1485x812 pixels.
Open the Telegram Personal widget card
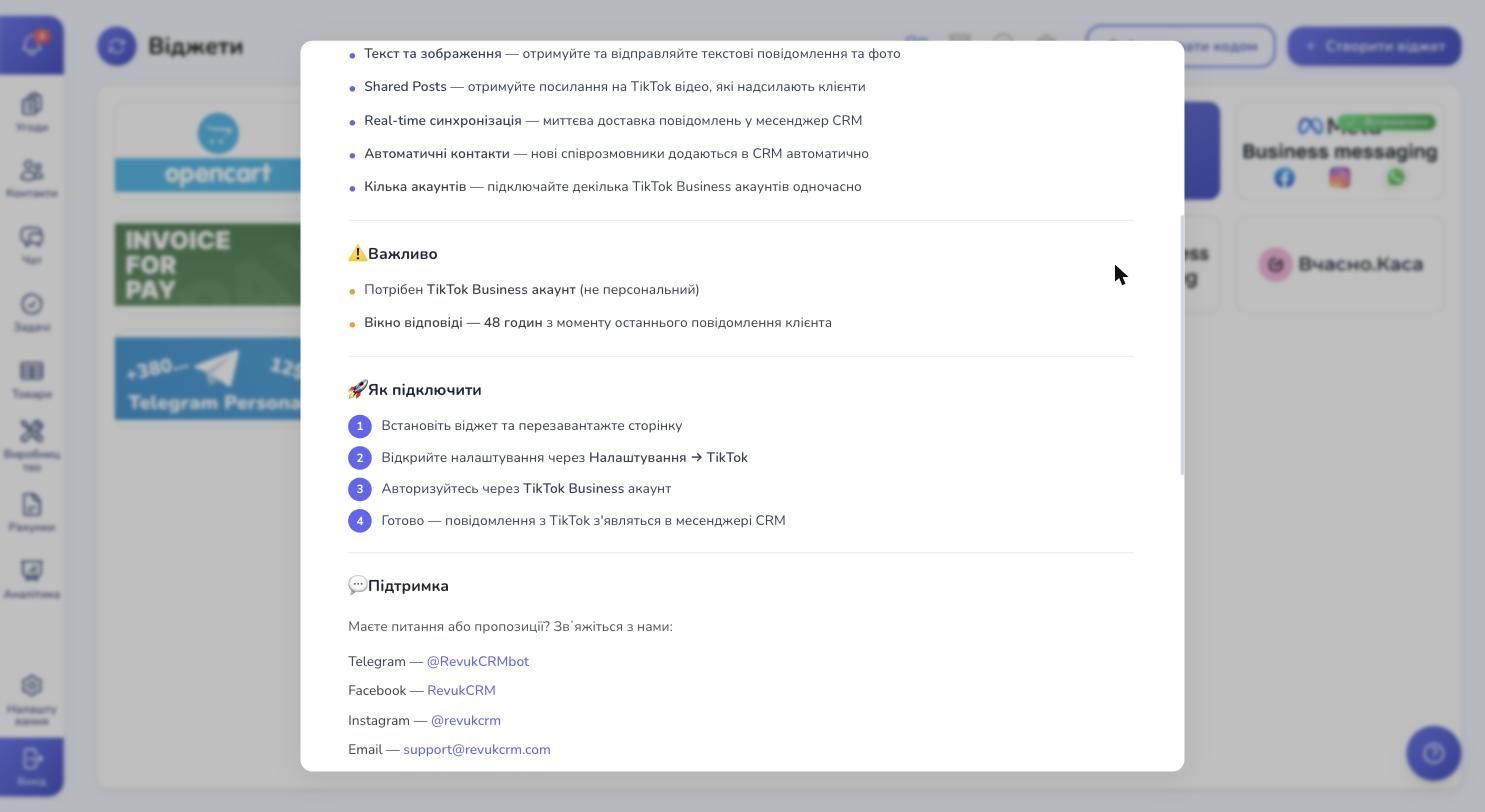click(x=208, y=379)
